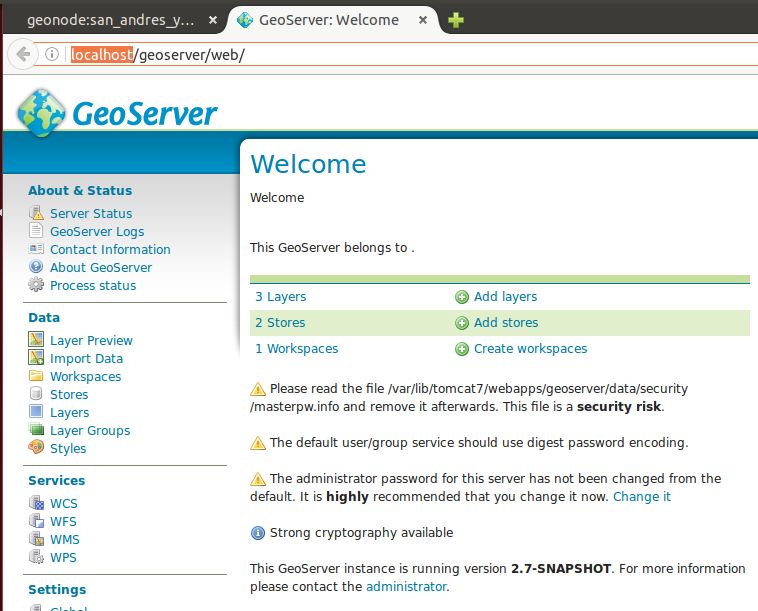This screenshot has width=758, height=611.
Task: Open the Server Status page link
Action: (x=91, y=213)
